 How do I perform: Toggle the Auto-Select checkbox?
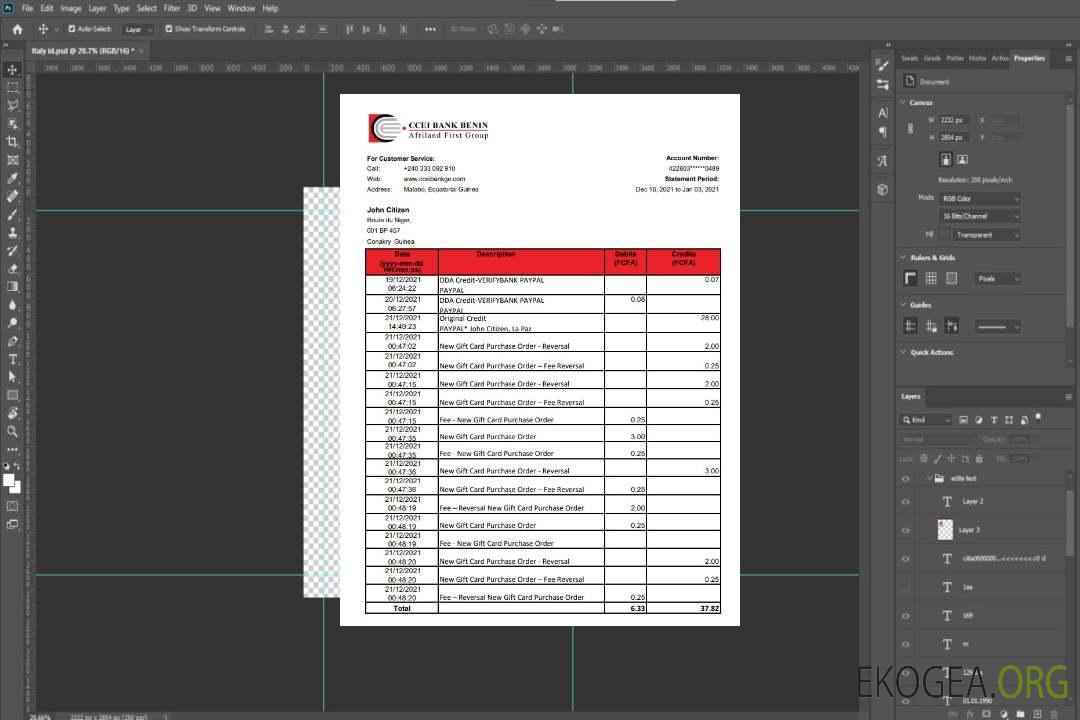coord(72,29)
